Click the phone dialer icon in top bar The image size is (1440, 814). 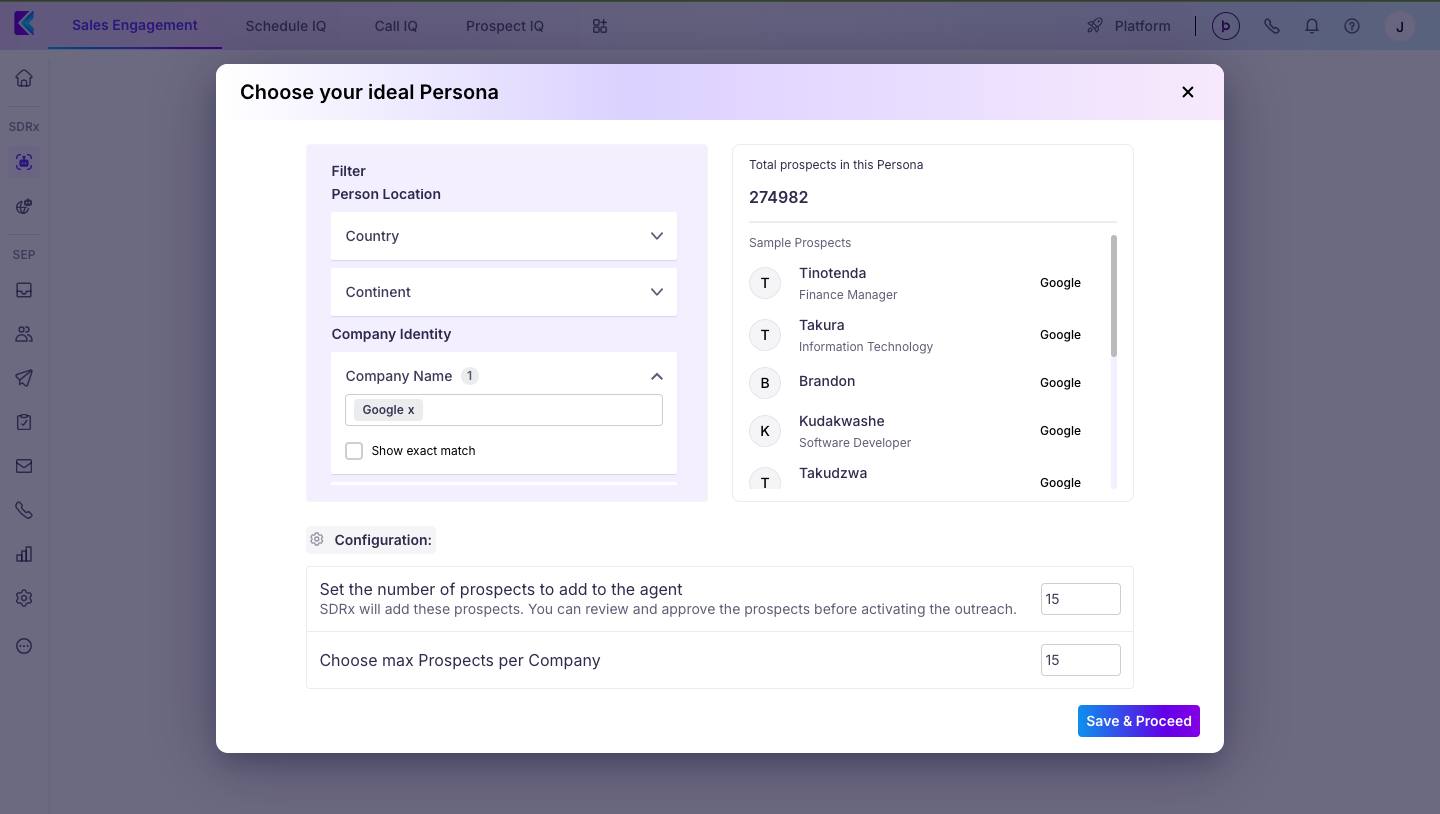[1272, 26]
